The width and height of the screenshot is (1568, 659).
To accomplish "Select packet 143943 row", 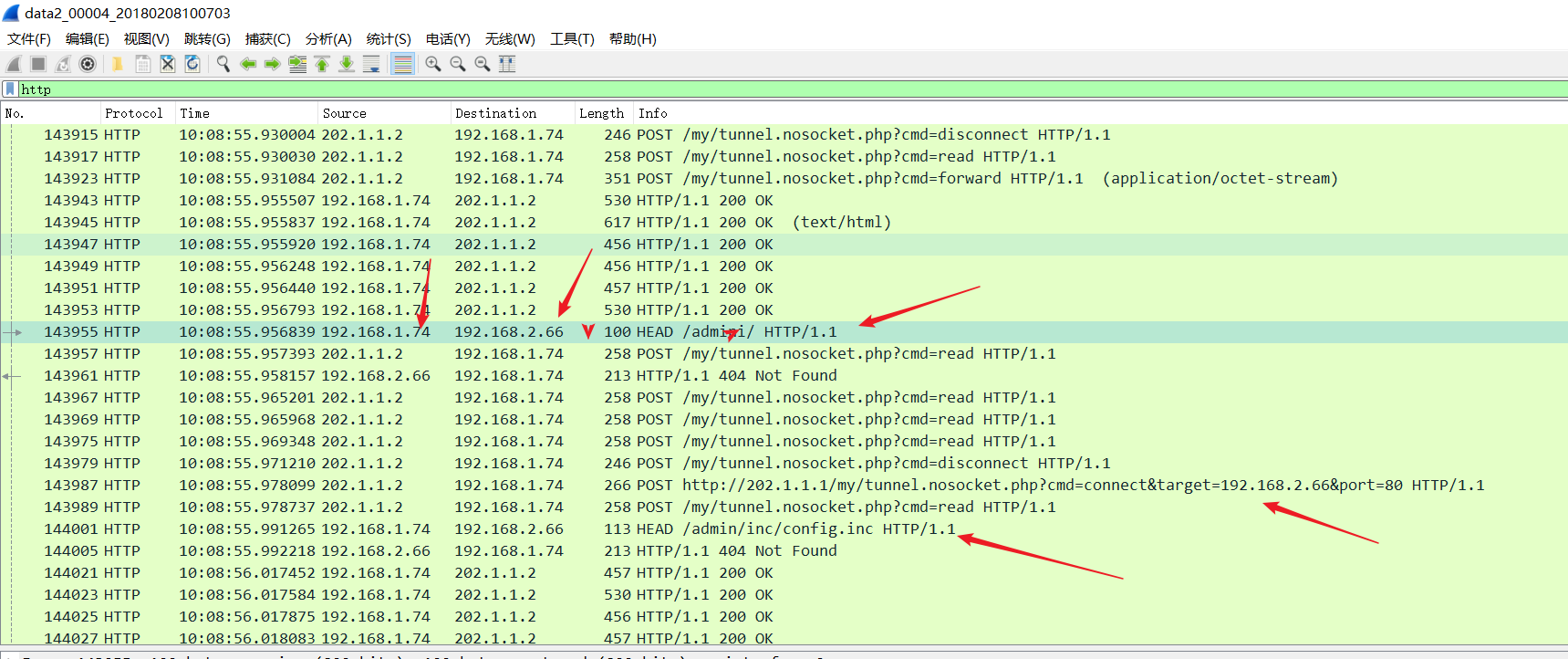I will [784, 201].
